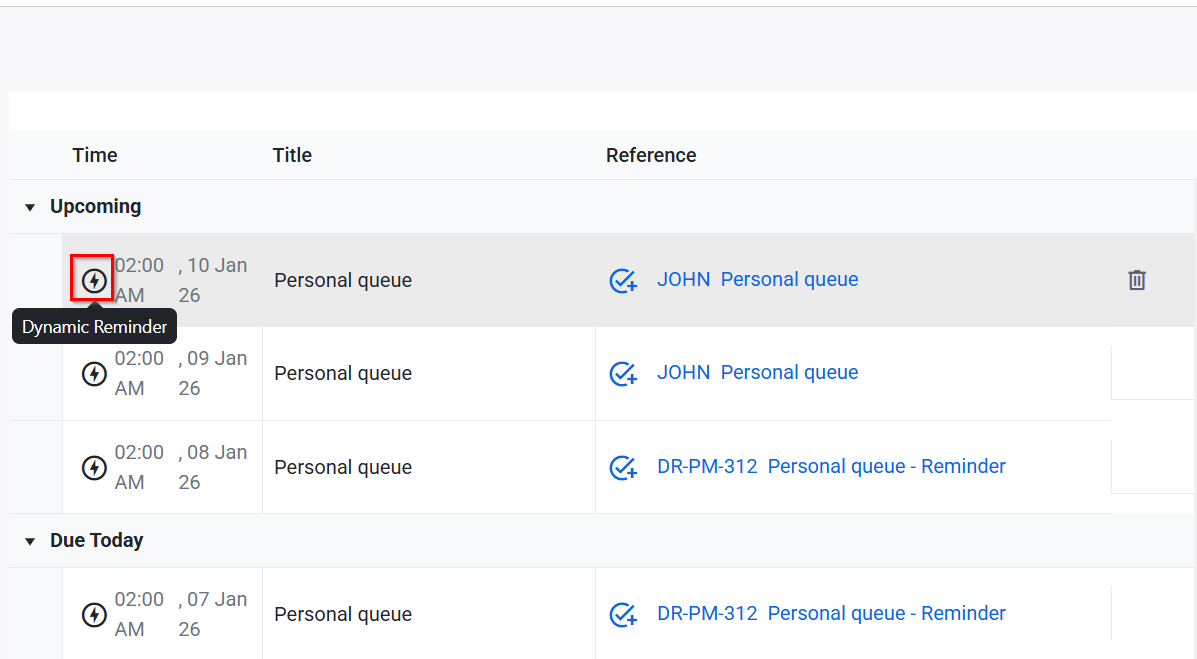The image size is (1197, 659).
Task: Open JOHN Personal queue link for 10 Jan
Action: coord(757,280)
